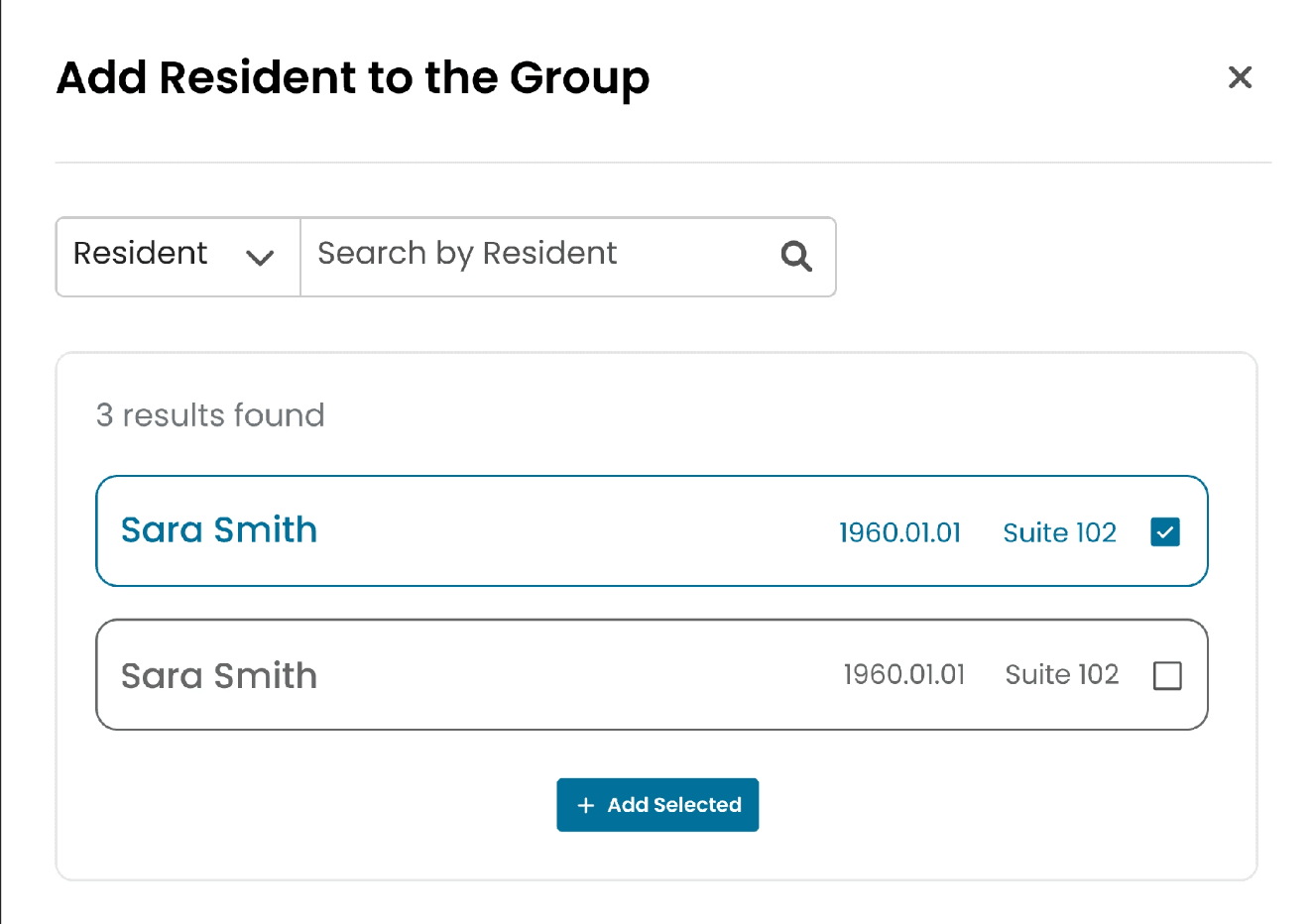
Task: Click the blue highlighted Sara Smith name
Action: click(219, 530)
